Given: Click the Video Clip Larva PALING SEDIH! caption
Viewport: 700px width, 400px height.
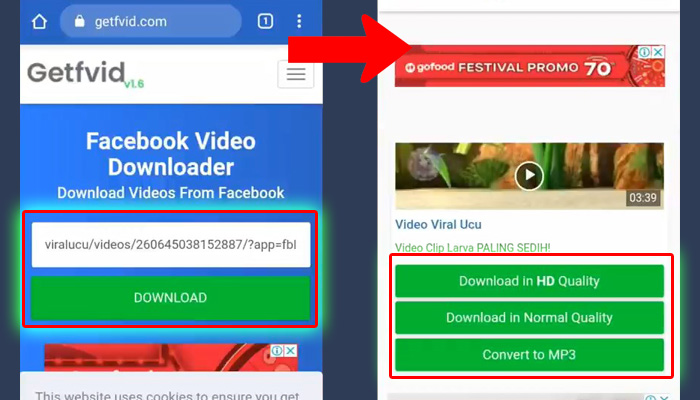Looking at the screenshot, I should (x=473, y=247).
